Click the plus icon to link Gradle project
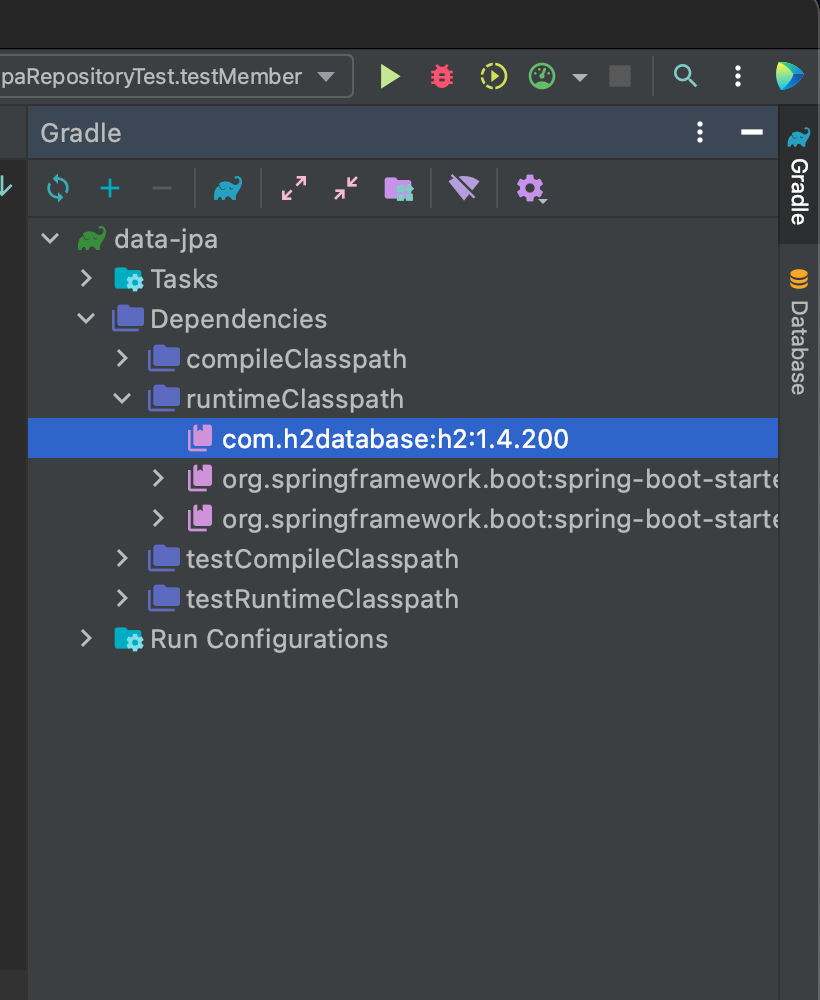Viewport: 820px width, 1000px height. [110, 188]
